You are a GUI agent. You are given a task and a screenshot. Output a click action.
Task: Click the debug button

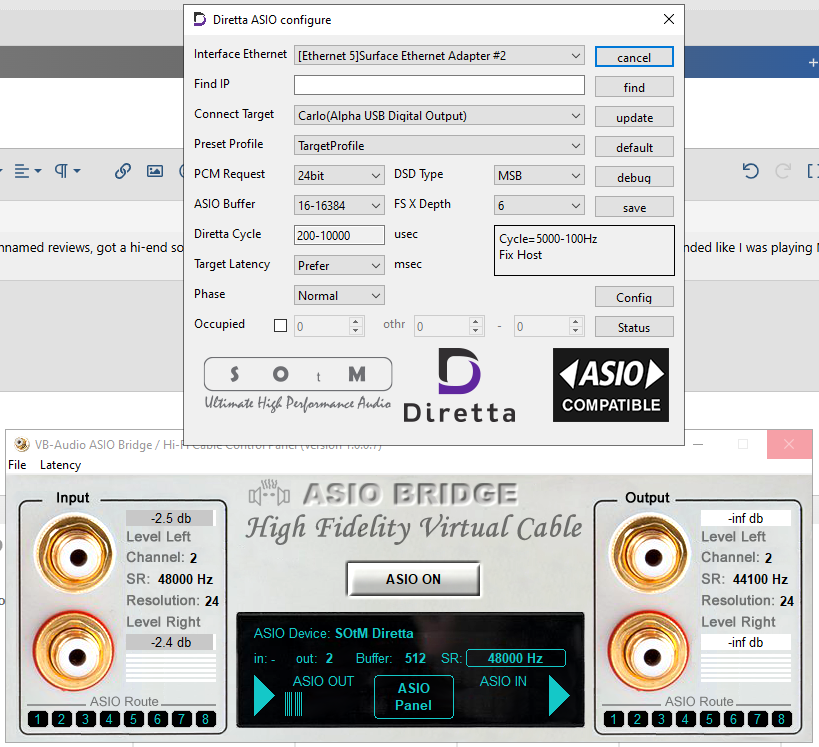coord(634,177)
